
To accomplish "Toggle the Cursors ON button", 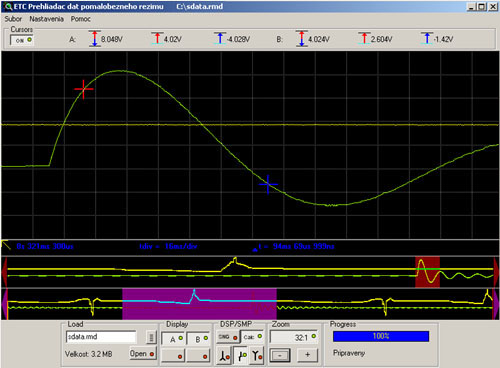I will point(22,40).
